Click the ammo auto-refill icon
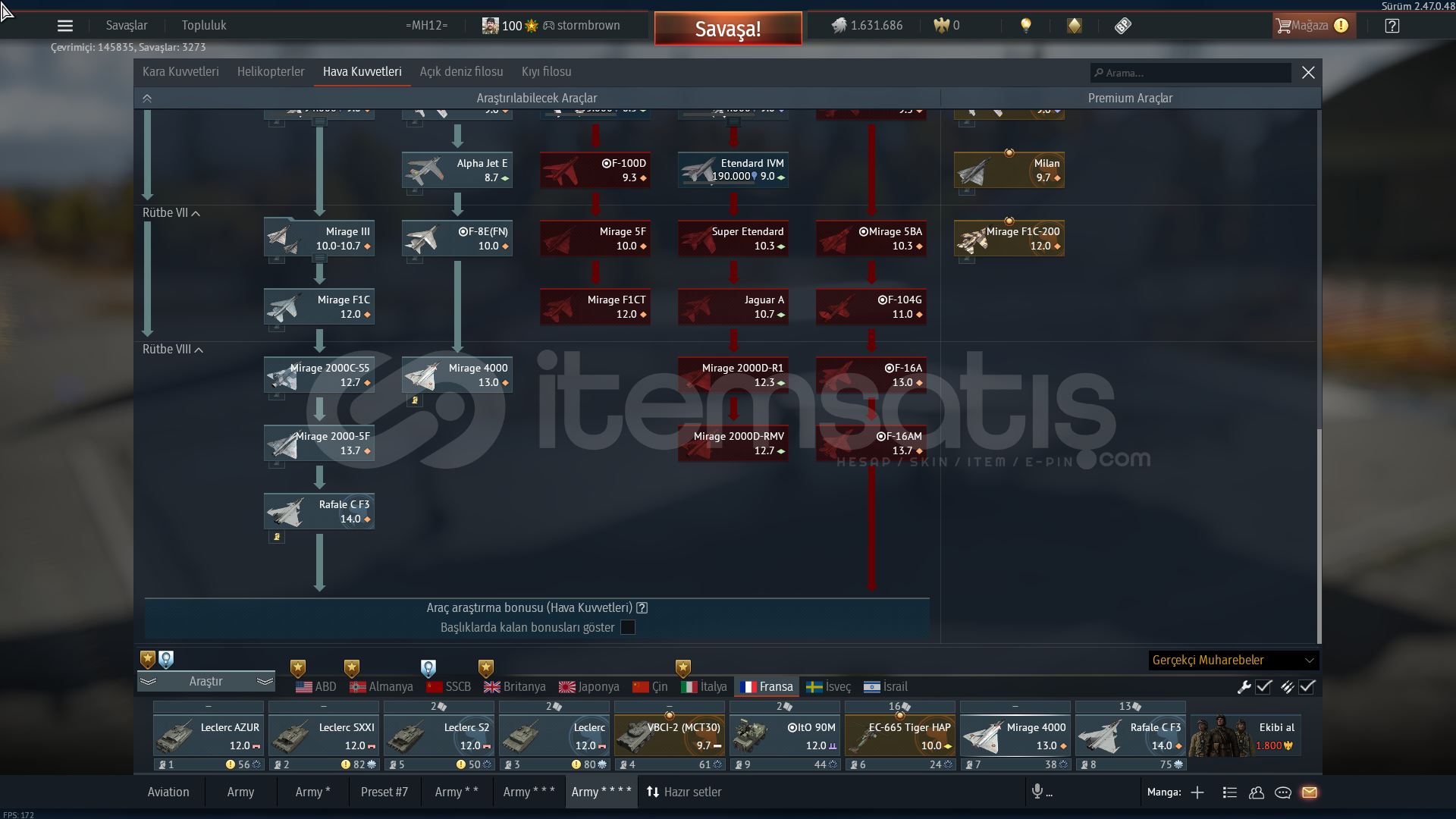 [x=1287, y=687]
